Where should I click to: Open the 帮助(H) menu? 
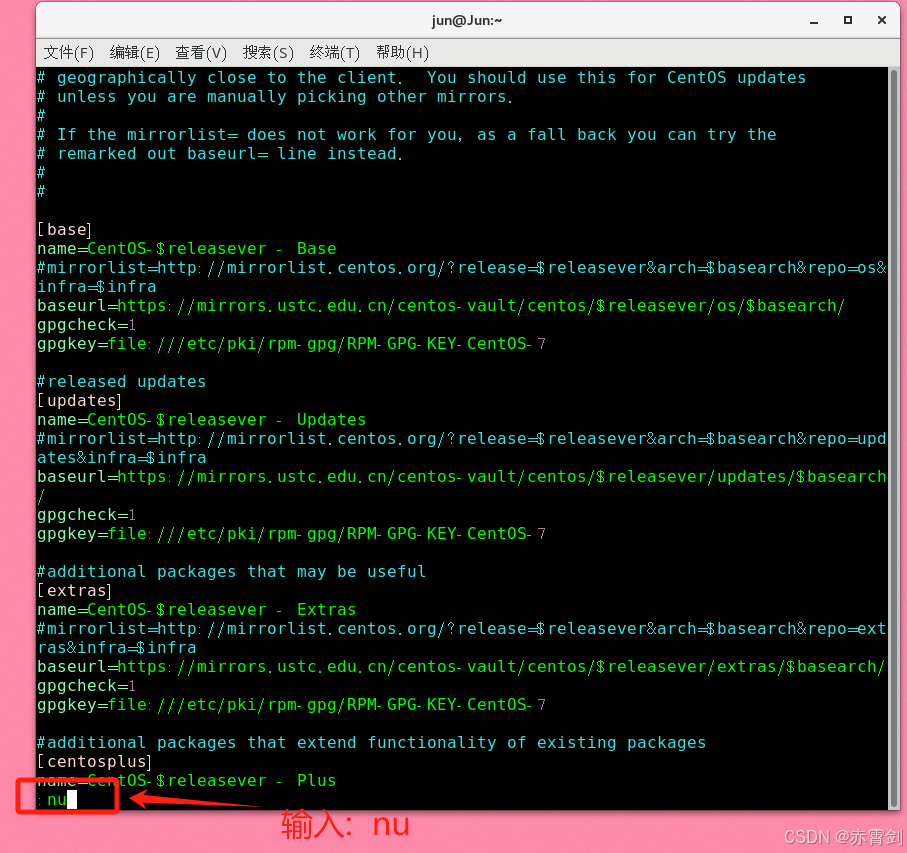[402, 53]
